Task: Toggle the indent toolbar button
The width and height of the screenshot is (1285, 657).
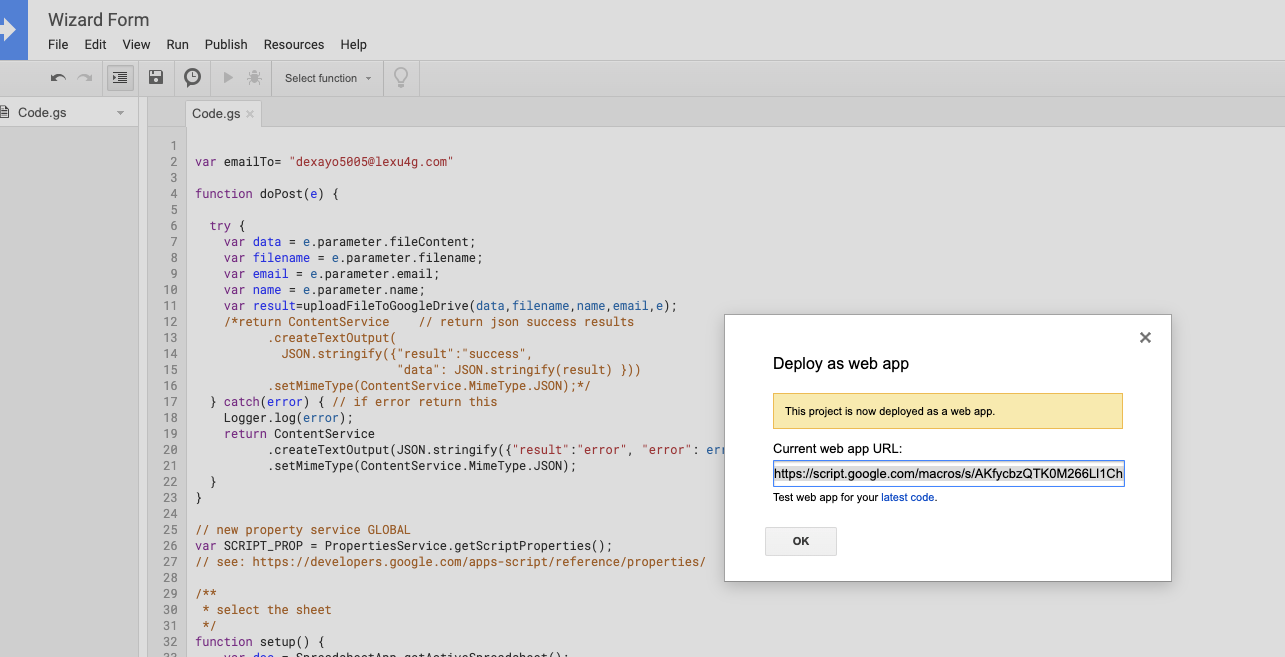Action: click(x=120, y=78)
